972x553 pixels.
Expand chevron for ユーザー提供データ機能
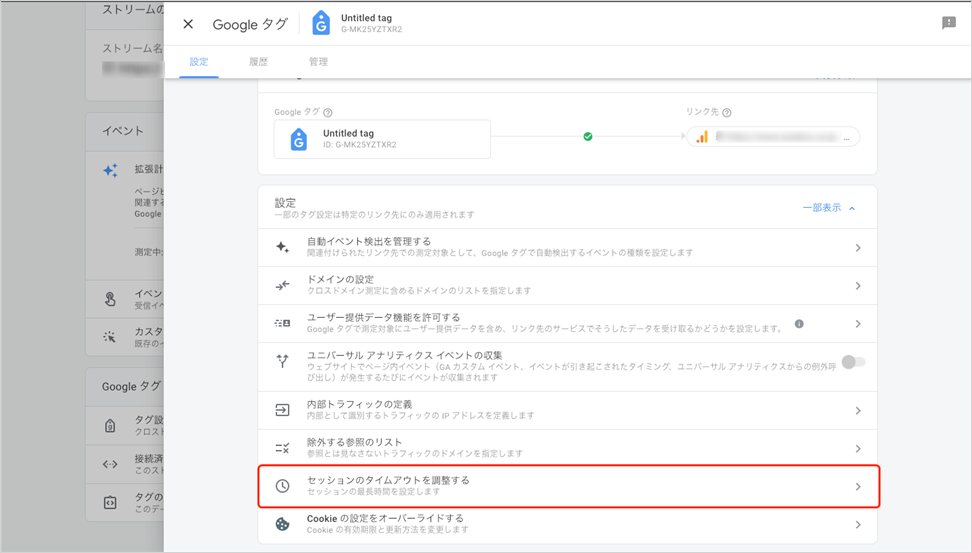858,324
